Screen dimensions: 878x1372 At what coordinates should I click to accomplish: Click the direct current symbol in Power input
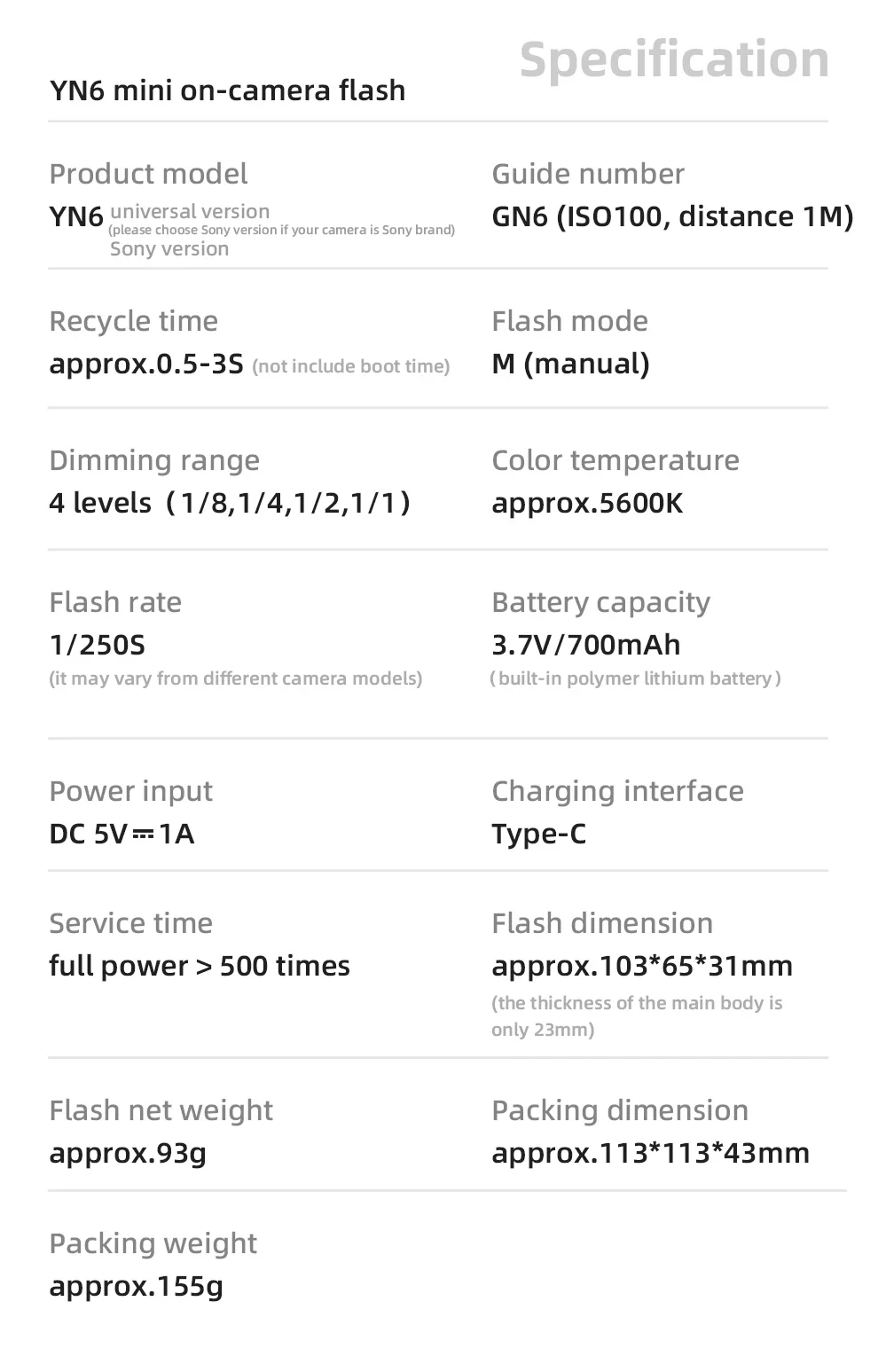point(143,835)
